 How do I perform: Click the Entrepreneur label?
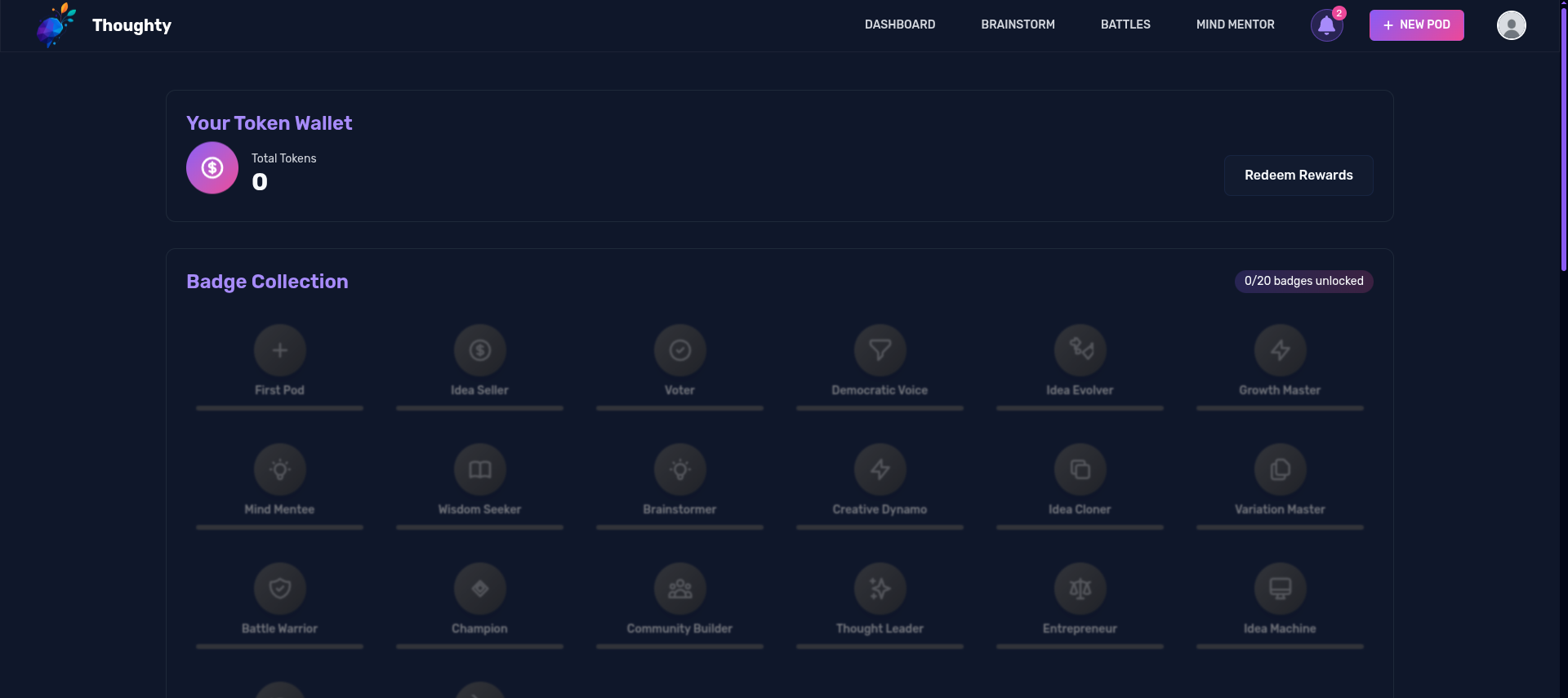(1080, 629)
